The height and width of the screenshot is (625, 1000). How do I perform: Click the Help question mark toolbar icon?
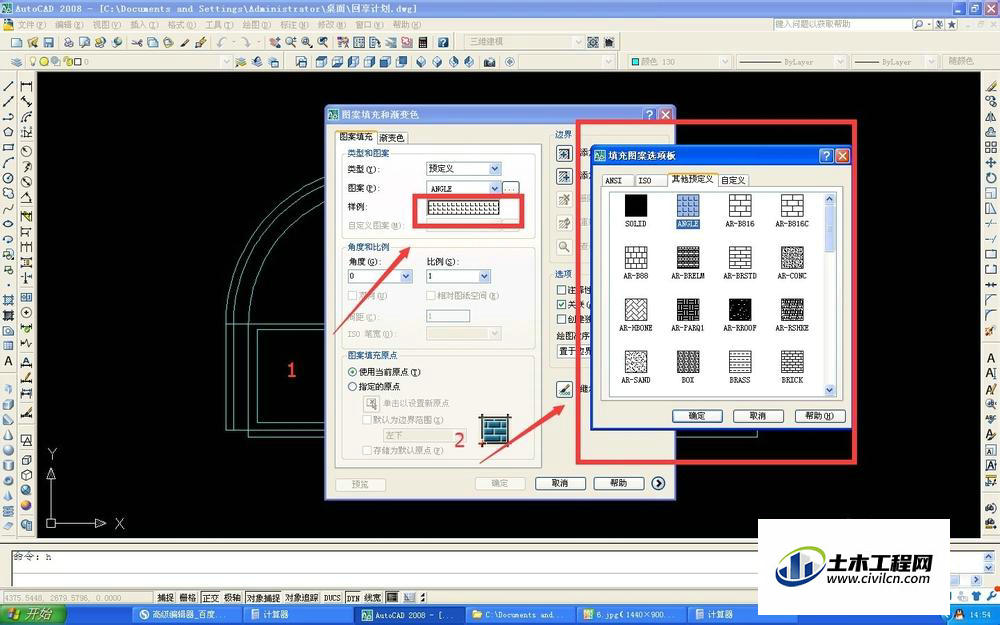pos(443,42)
